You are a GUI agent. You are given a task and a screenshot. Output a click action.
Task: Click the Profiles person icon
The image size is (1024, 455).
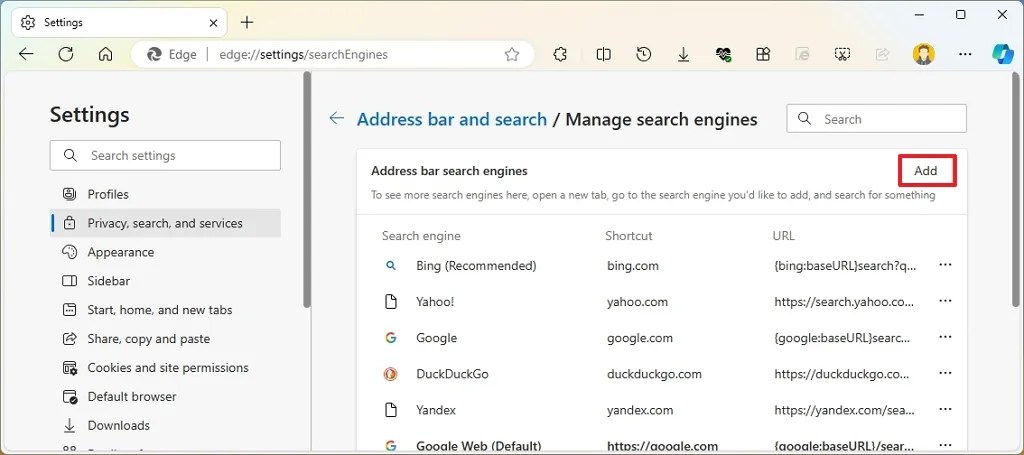[69, 195]
